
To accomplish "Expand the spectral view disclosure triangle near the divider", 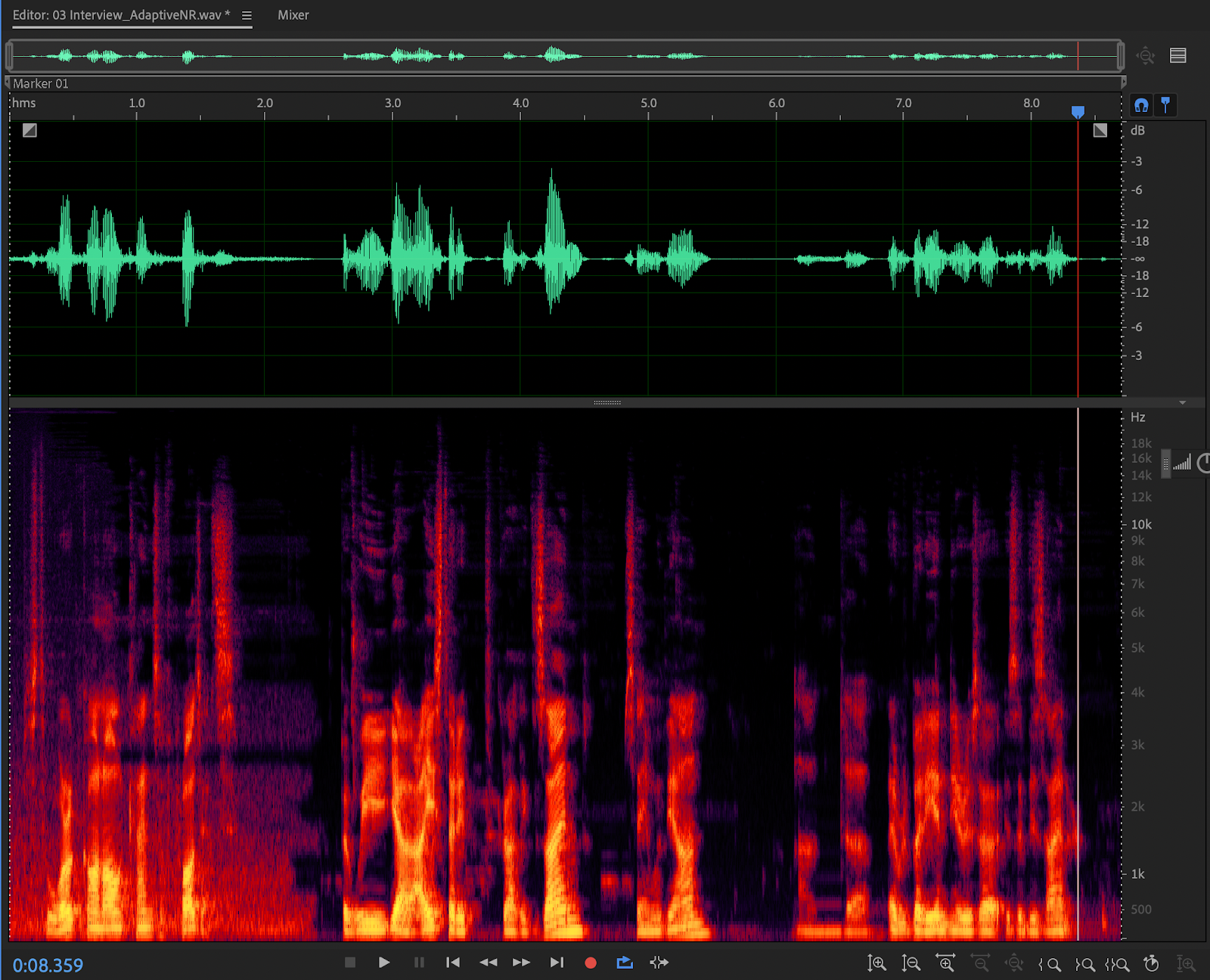I will 1181,403.
